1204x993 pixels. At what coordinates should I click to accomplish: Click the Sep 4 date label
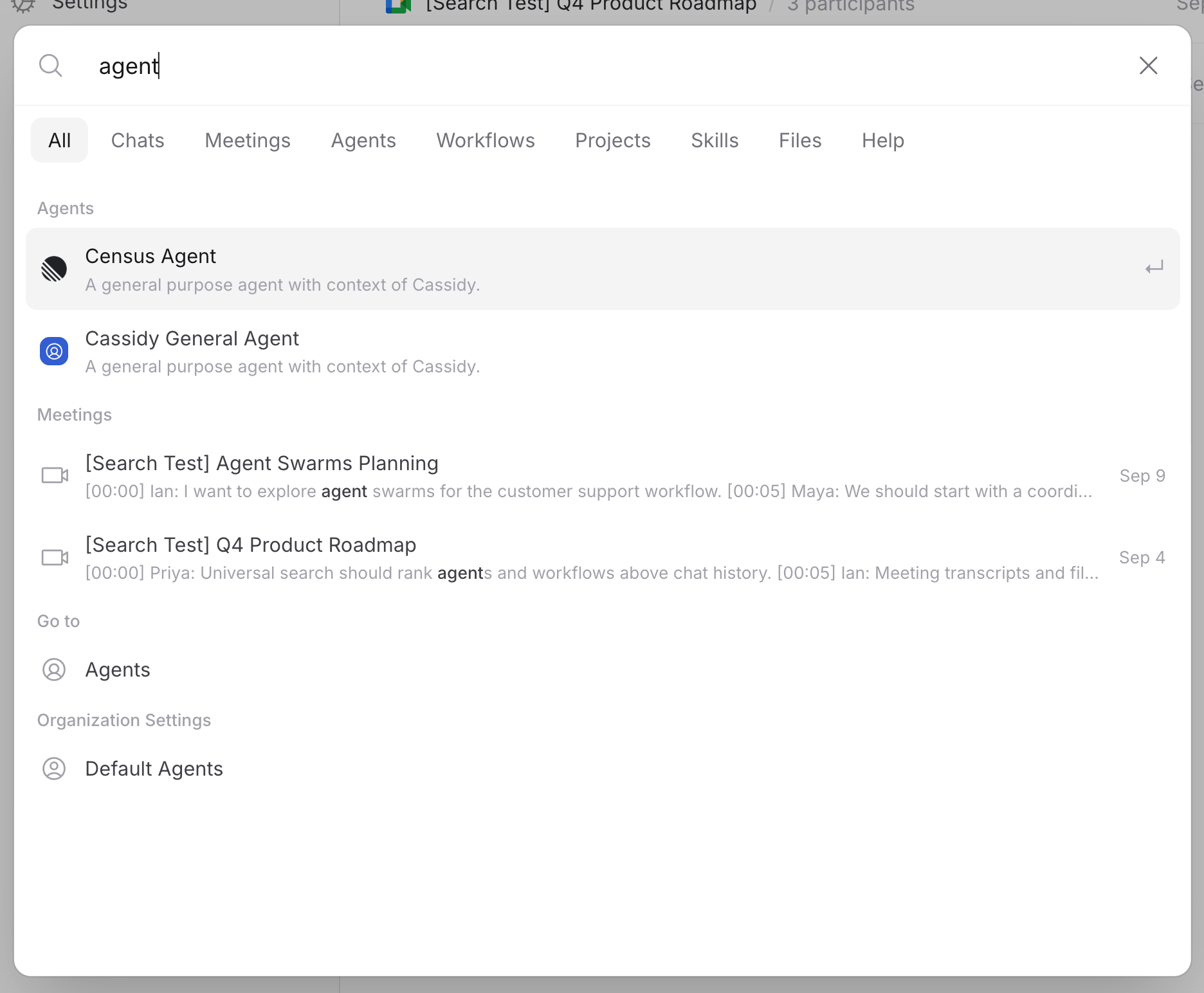click(1142, 558)
